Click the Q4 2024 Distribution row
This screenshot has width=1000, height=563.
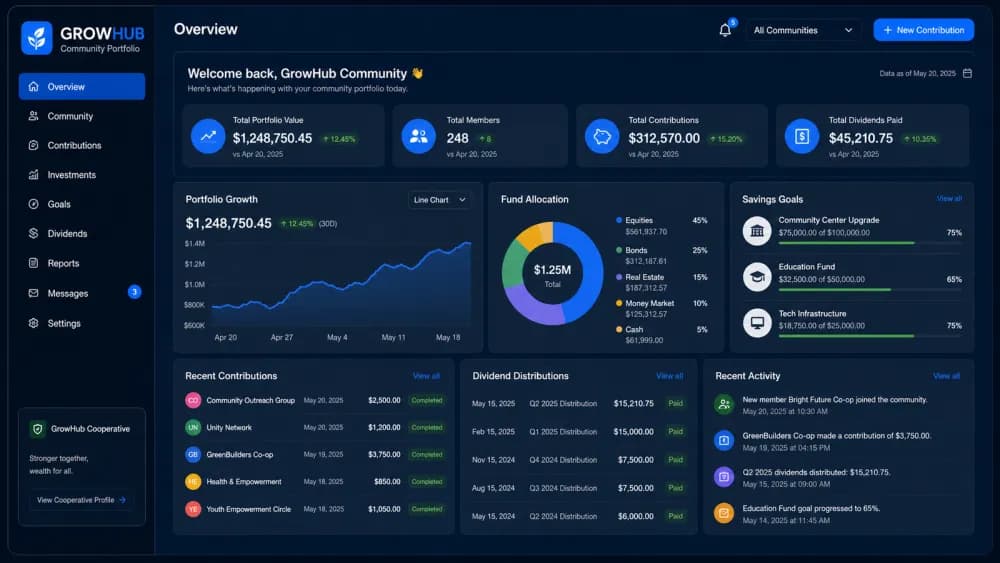coord(578,460)
